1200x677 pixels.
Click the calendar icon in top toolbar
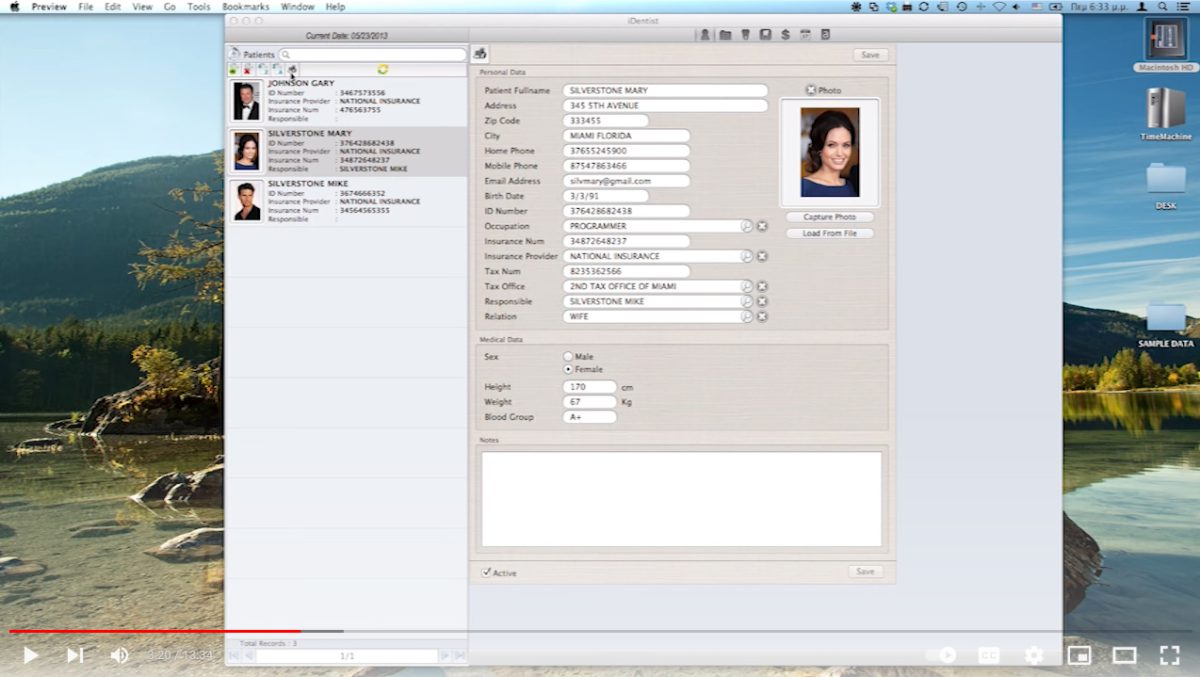pos(805,35)
